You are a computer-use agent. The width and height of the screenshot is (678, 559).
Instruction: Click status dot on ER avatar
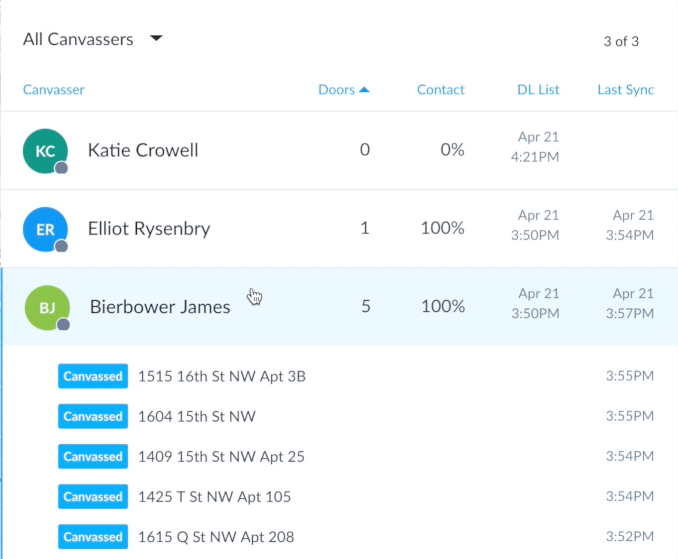(x=61, y=246)
